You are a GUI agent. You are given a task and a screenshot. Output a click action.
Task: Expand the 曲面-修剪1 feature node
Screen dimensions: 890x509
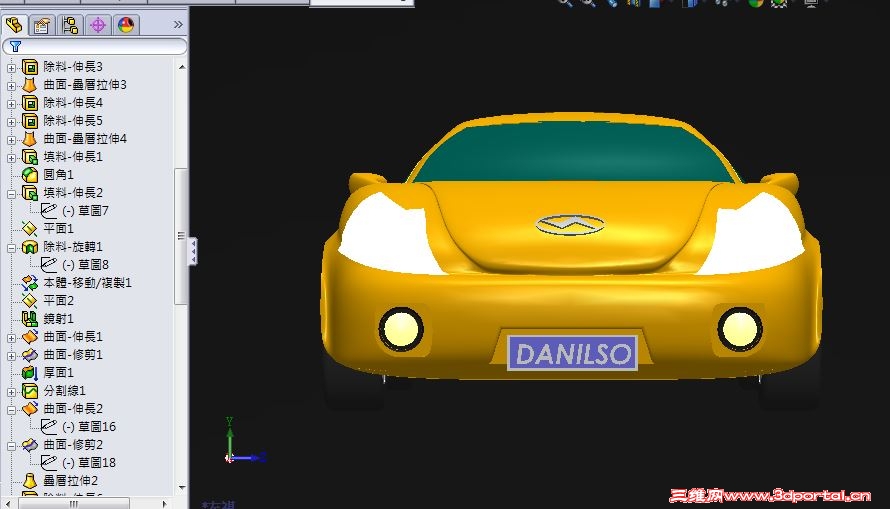11,356
